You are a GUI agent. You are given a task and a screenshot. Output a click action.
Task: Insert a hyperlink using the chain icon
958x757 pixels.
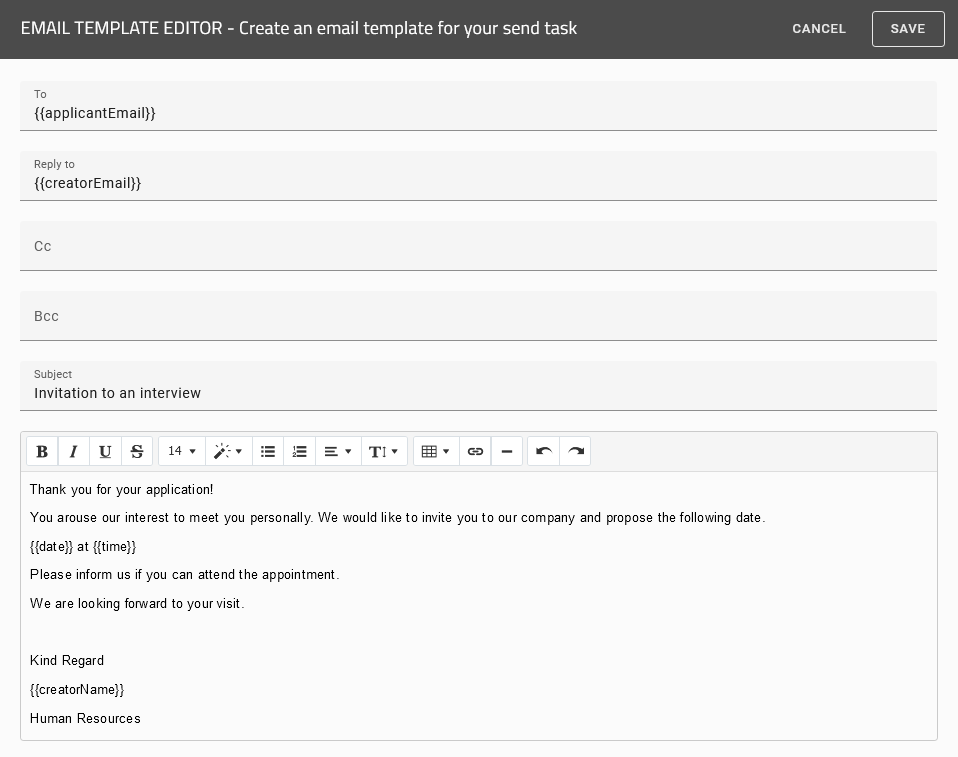[475, 451]
